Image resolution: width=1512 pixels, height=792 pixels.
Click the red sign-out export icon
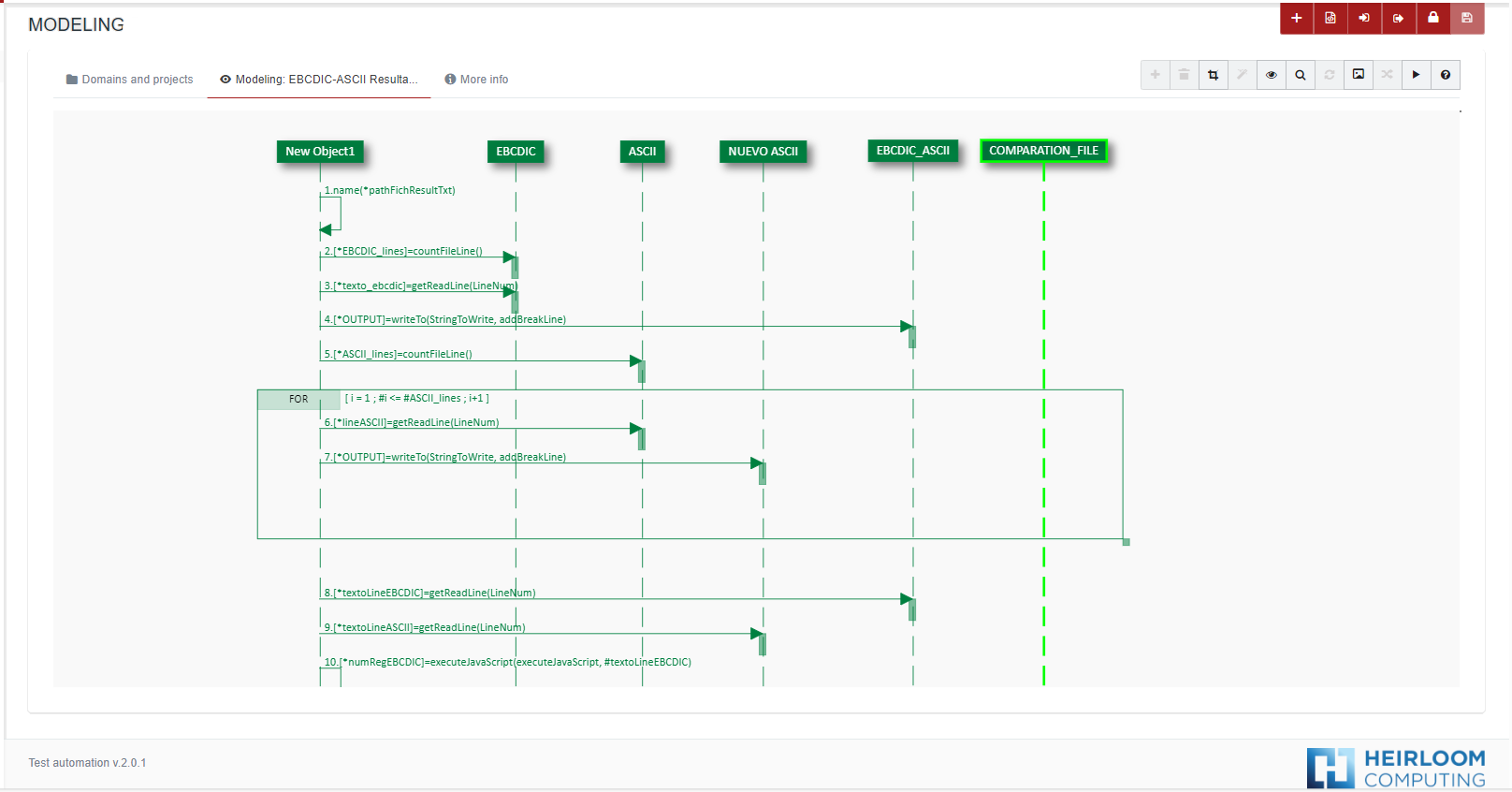(x=1398, y=18)
